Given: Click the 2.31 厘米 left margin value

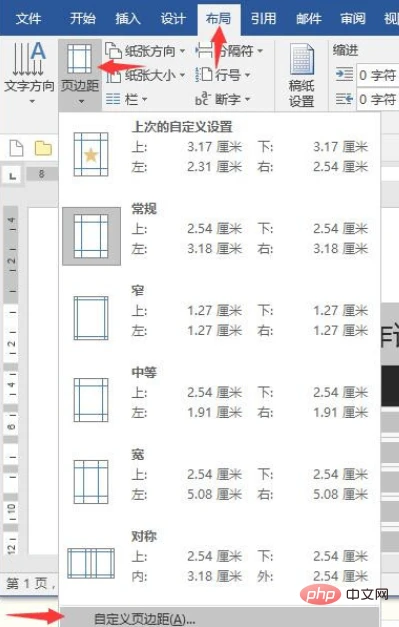Looking at the screenshot, I should click(215, 166).
